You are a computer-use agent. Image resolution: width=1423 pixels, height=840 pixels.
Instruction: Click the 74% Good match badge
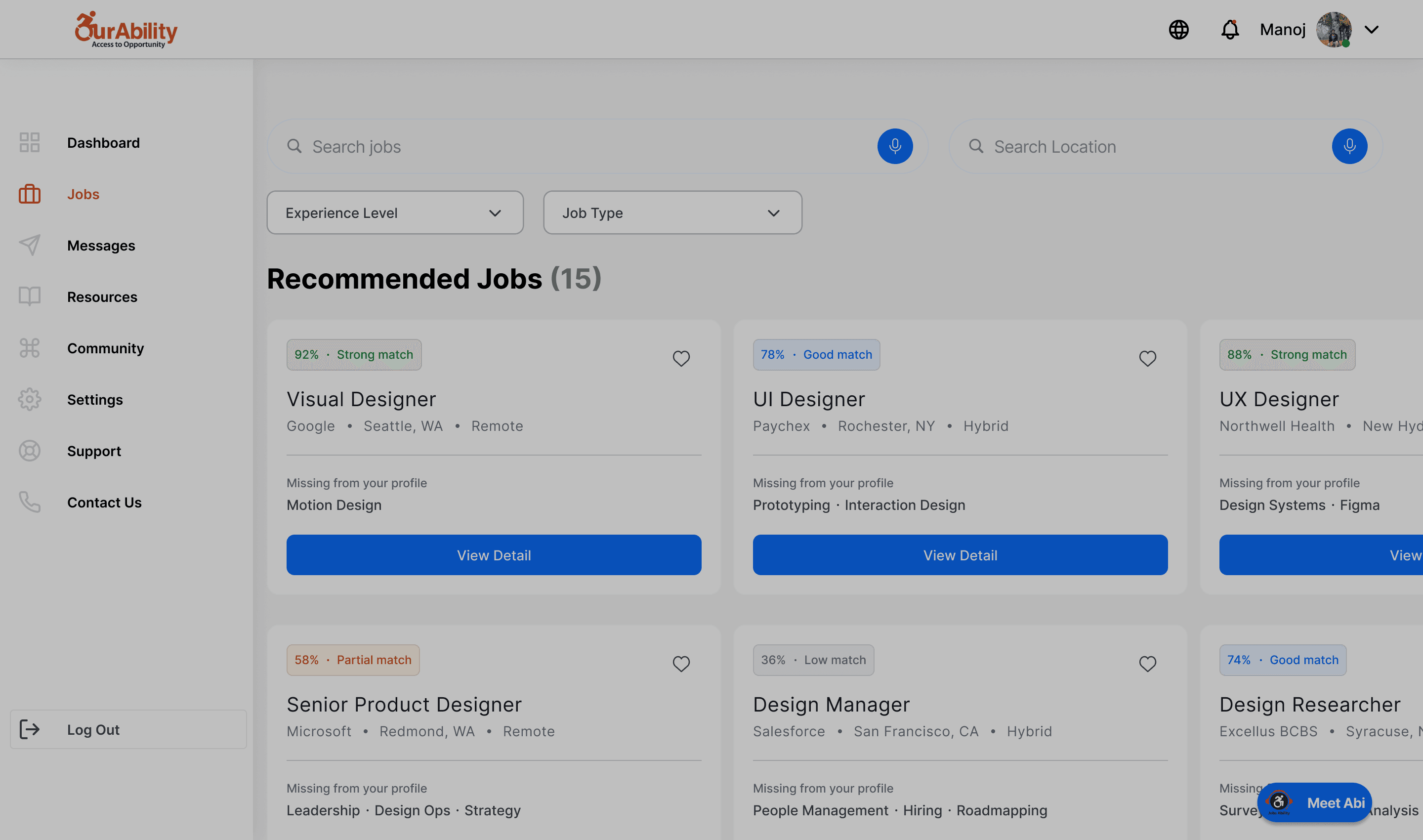[x=1283, y=660]
